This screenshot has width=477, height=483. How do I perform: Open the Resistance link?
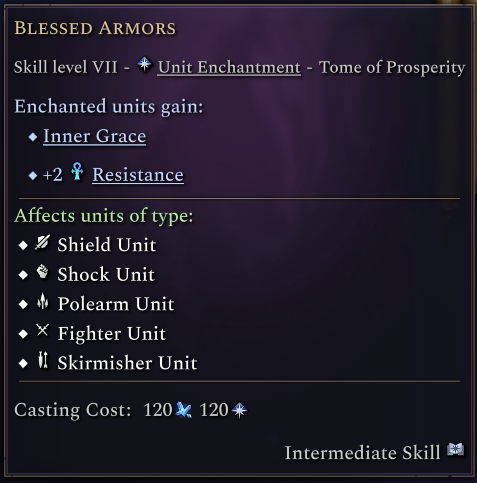point(138,175)
